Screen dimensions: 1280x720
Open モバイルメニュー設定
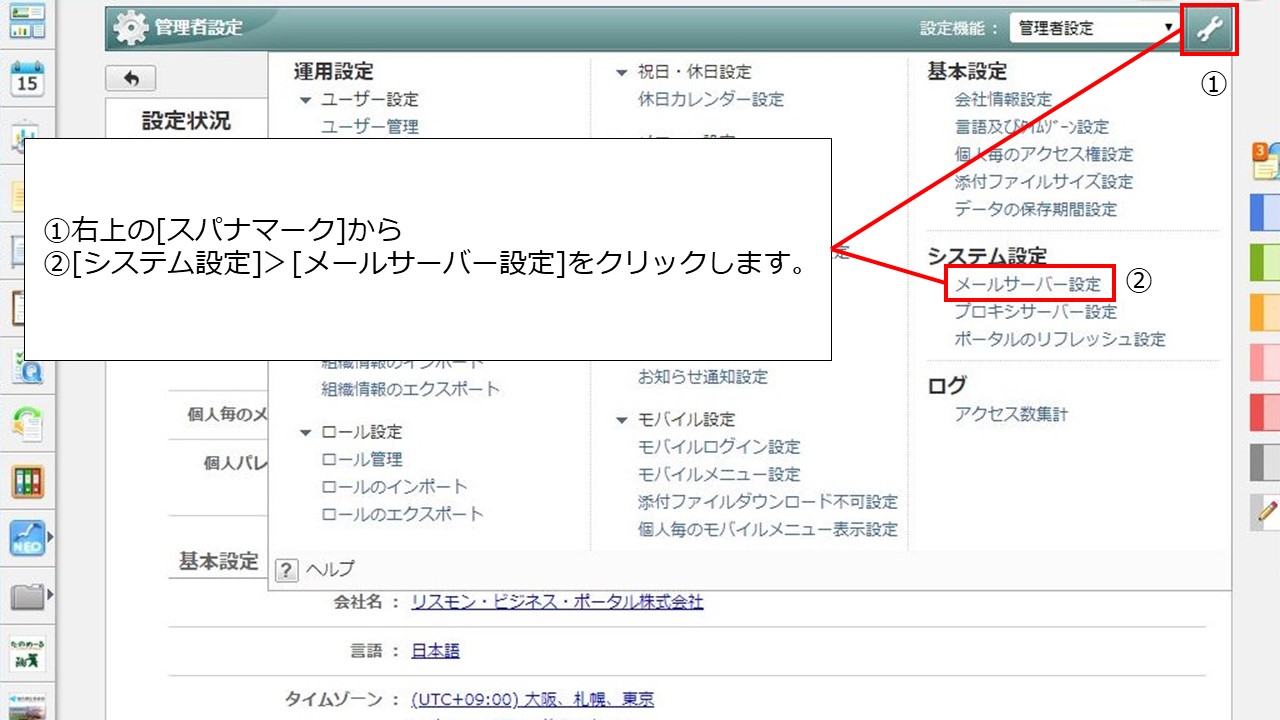tap(719, 474)
